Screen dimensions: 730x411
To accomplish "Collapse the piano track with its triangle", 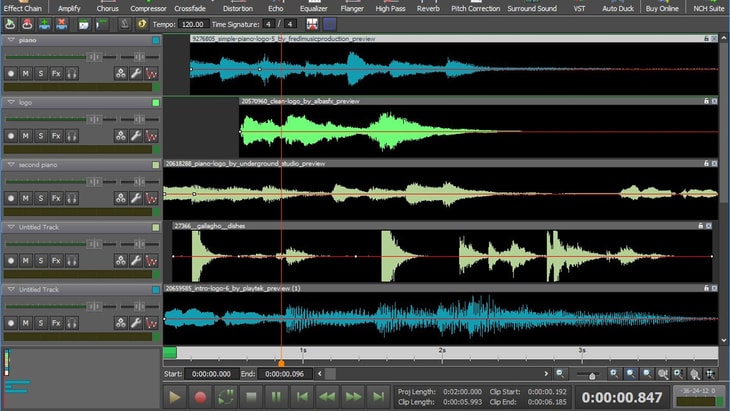I will 11,40.
